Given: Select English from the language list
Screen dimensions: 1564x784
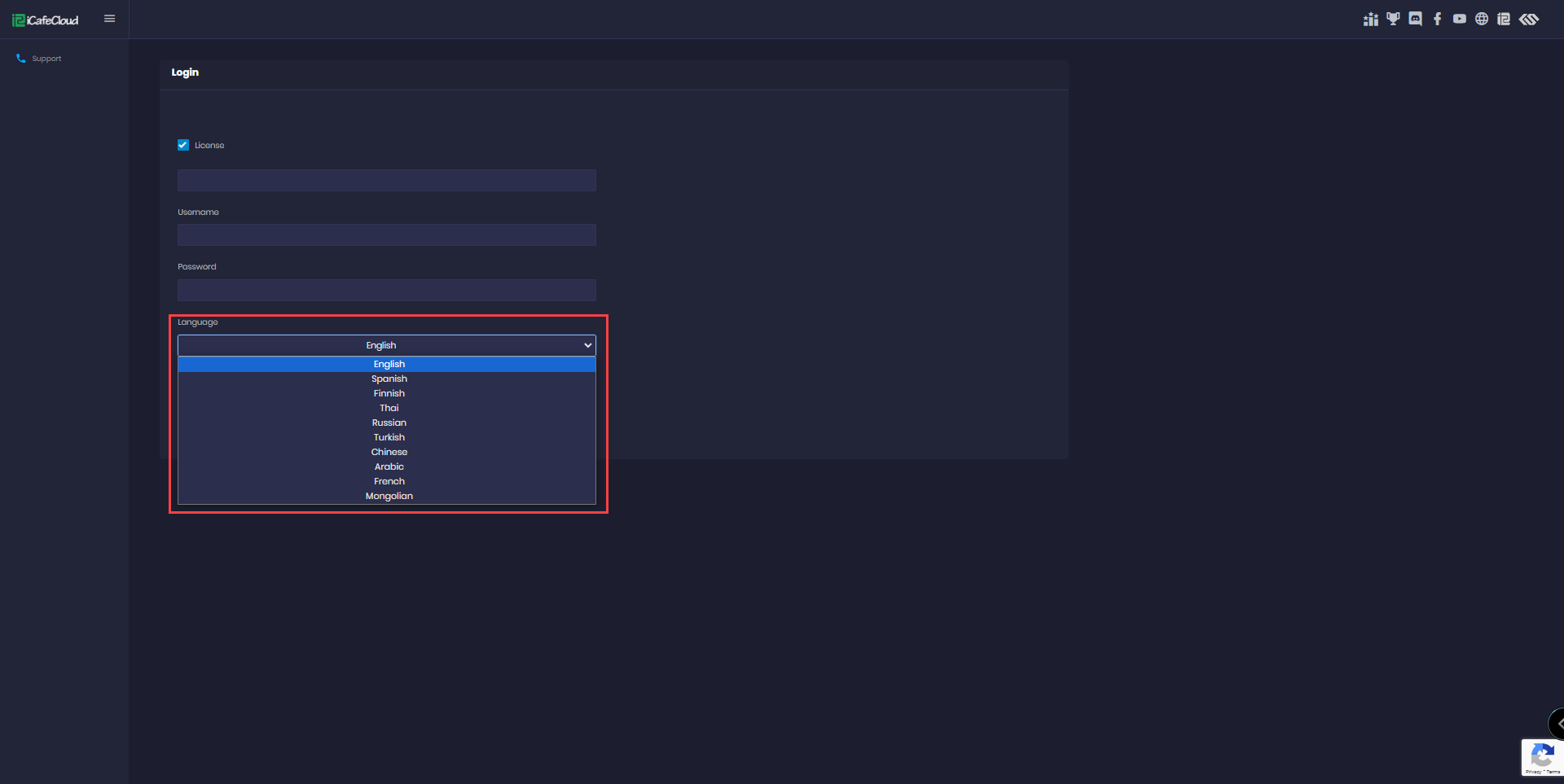Looking at the screenshot, I should pyautogui.click(x=387, y=365).
